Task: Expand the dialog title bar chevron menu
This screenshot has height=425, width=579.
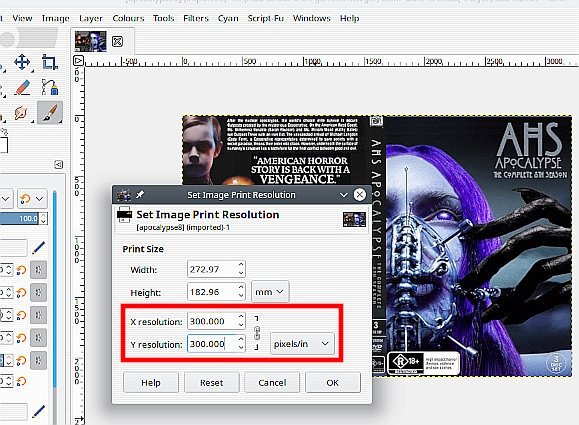Action: click(343, 195)
